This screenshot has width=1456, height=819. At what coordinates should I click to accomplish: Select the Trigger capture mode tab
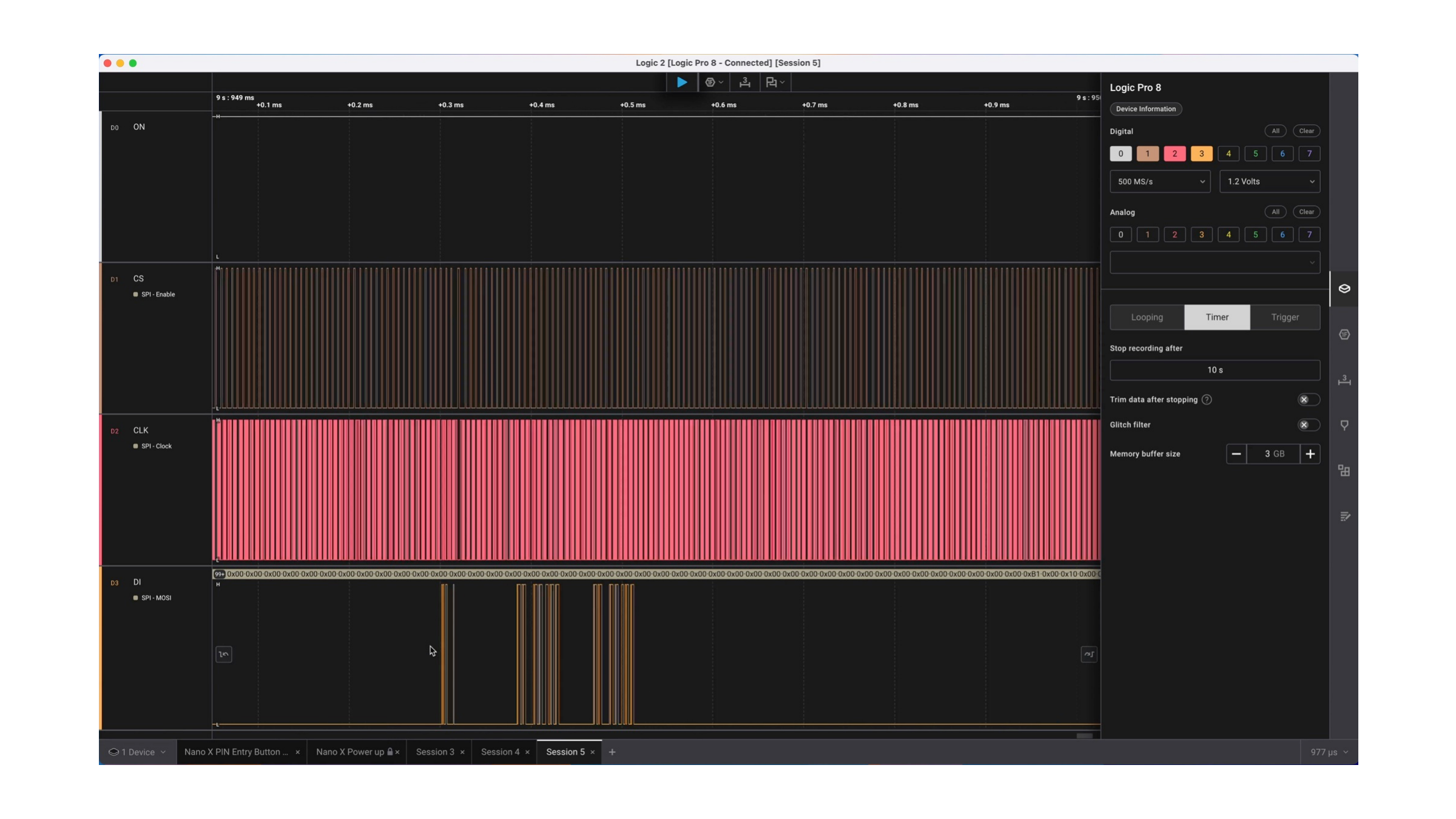tap(1285, 317)
